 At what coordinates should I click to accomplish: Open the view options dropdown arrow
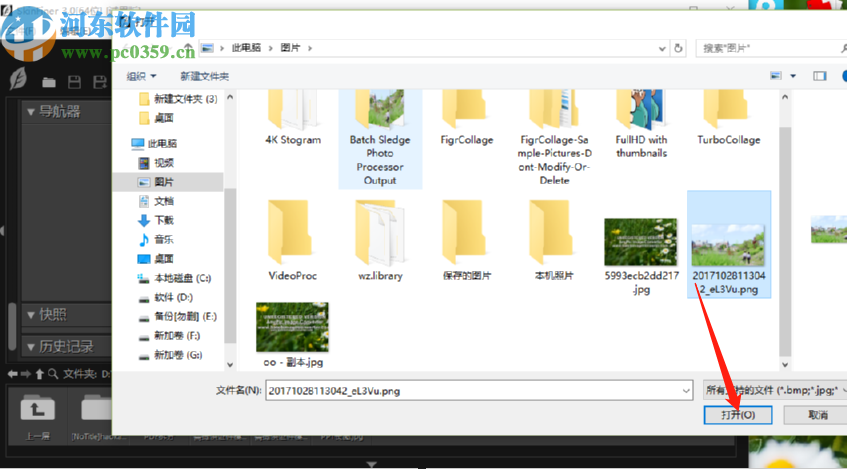tap(793, 76)
